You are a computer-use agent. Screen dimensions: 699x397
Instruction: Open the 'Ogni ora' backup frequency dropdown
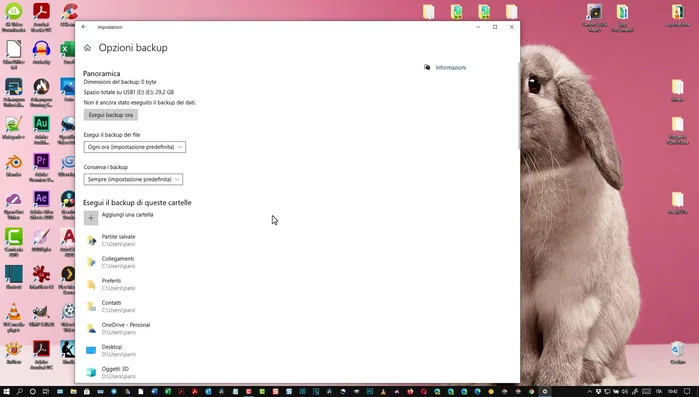pyautogui.click(x=135, y=147)
